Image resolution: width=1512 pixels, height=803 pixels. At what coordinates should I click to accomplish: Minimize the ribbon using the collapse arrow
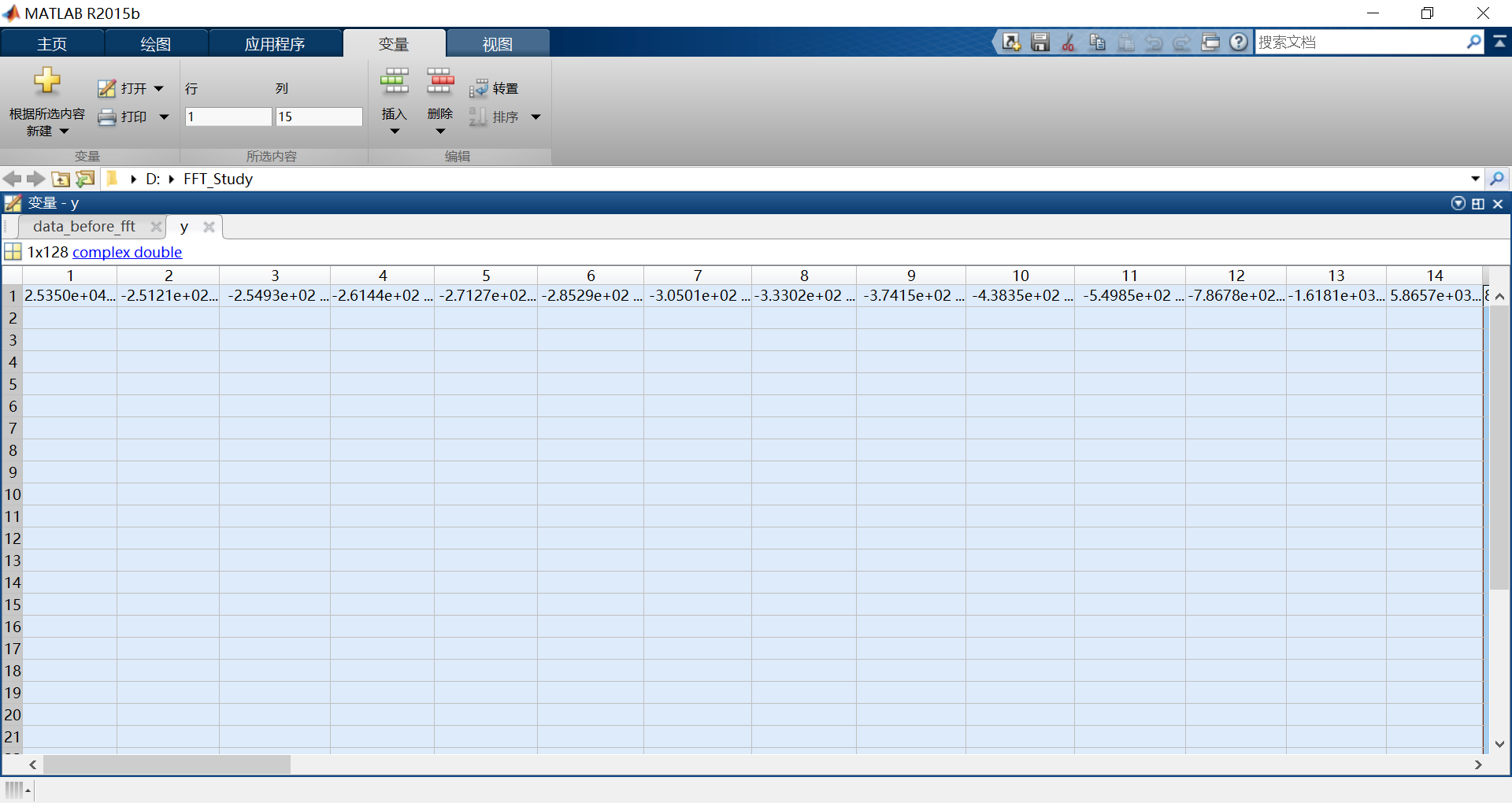tap(1501, 42)
